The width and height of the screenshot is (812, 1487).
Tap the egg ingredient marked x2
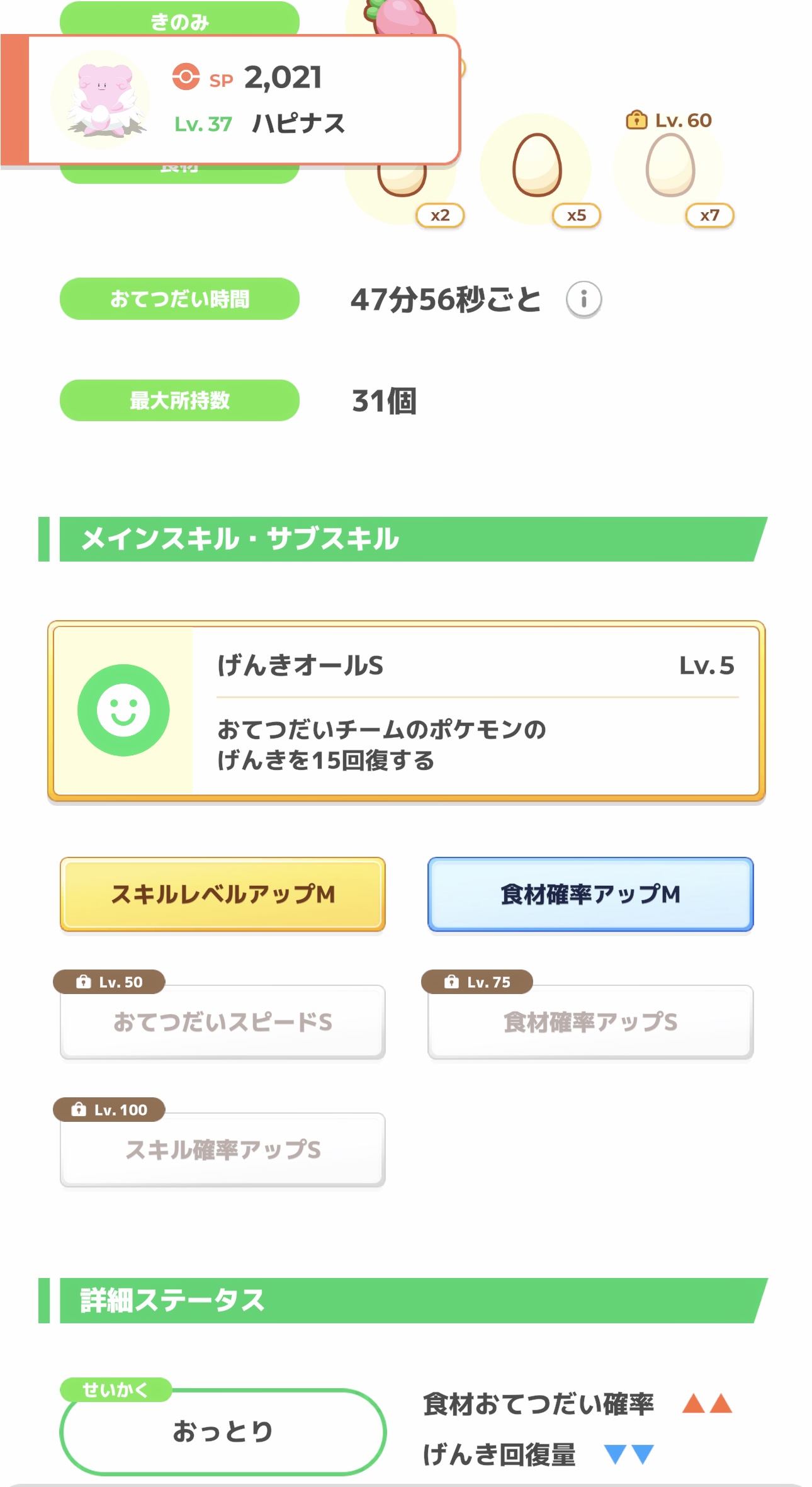[402, 183]
